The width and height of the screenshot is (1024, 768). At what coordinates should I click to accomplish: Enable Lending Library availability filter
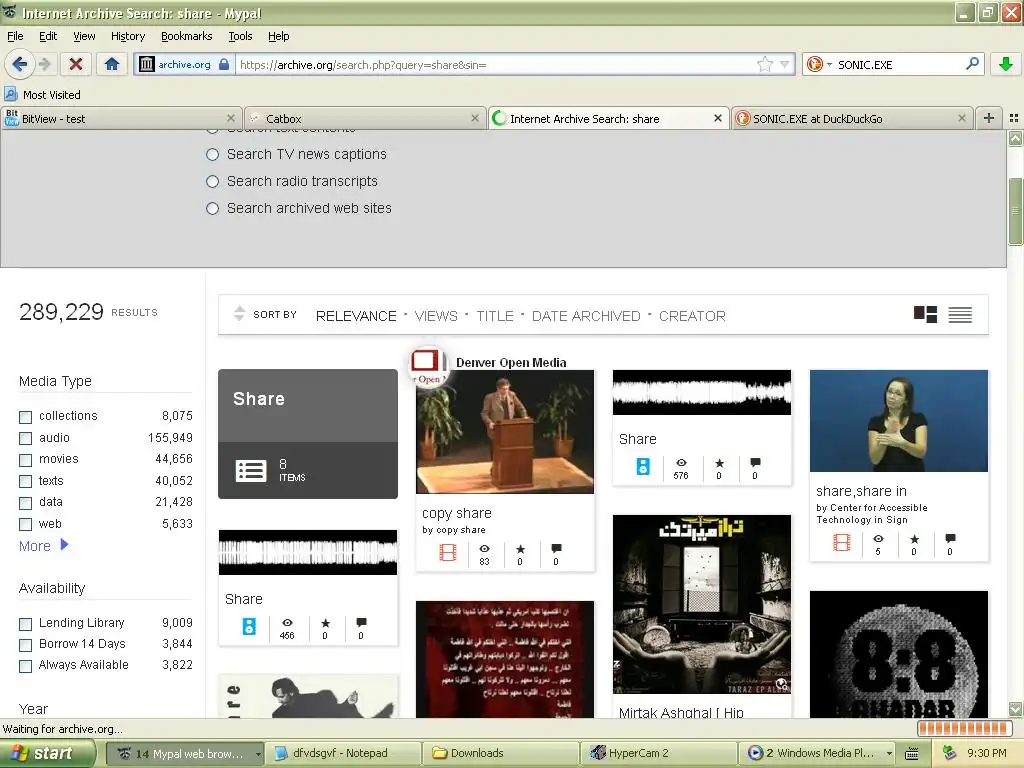[25, 624]
